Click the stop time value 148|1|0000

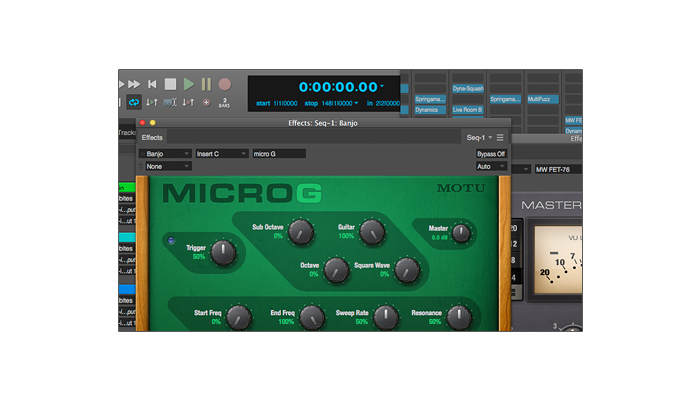[337, 103]
